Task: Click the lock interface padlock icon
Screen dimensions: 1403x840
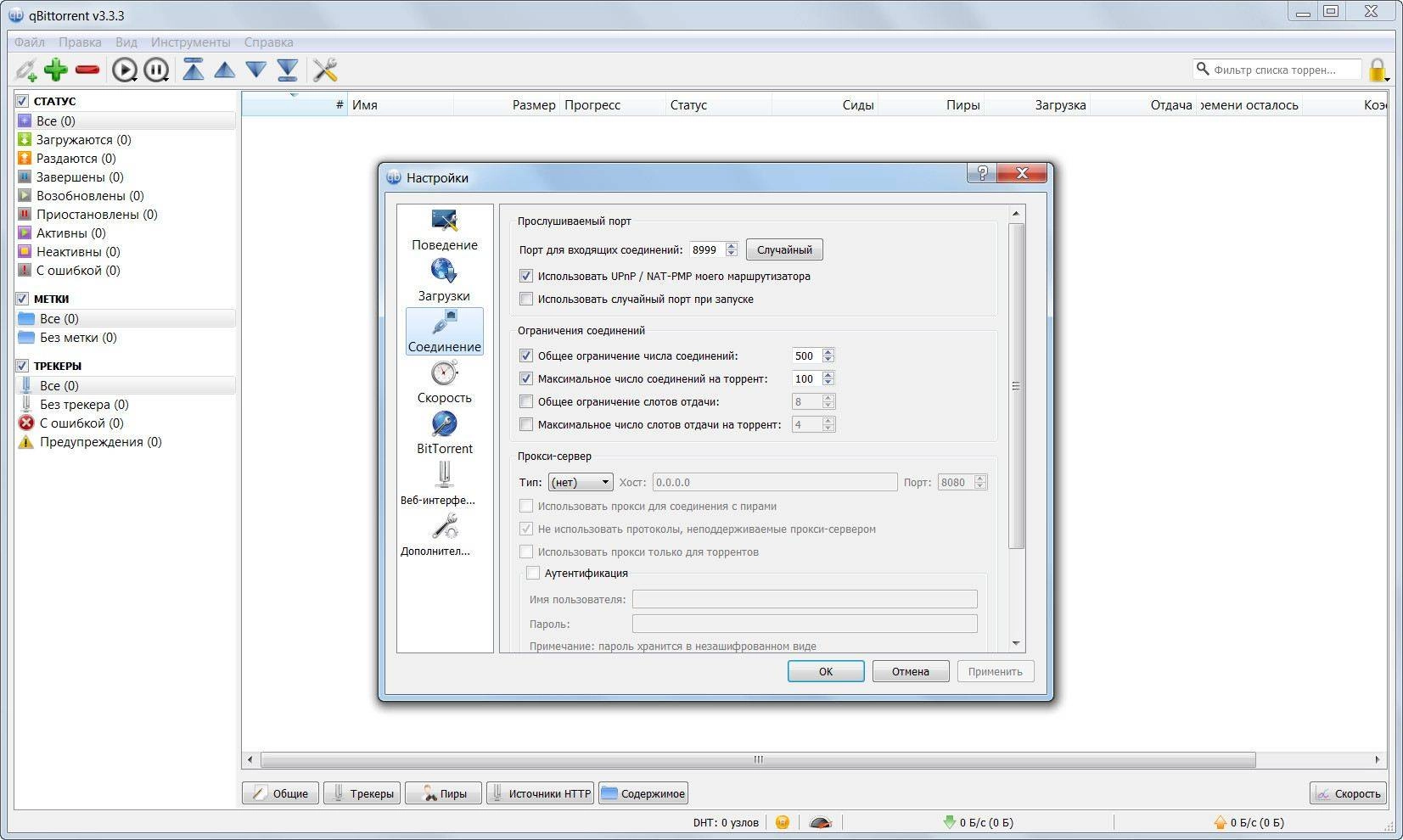Action: [1378, 70]
